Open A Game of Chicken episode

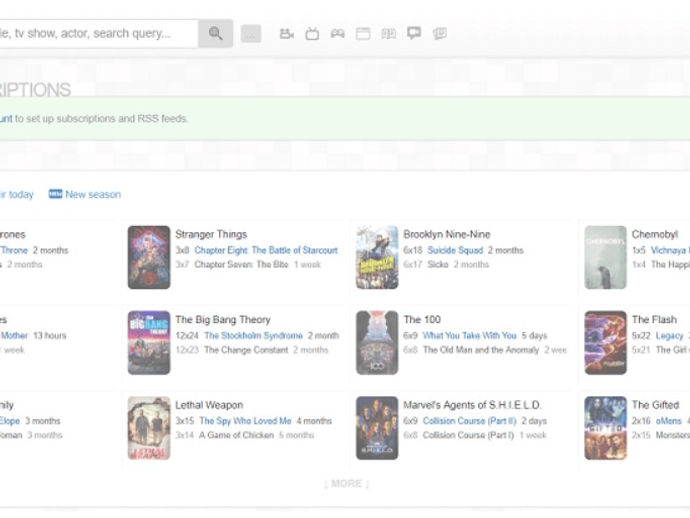pos(236,435)
